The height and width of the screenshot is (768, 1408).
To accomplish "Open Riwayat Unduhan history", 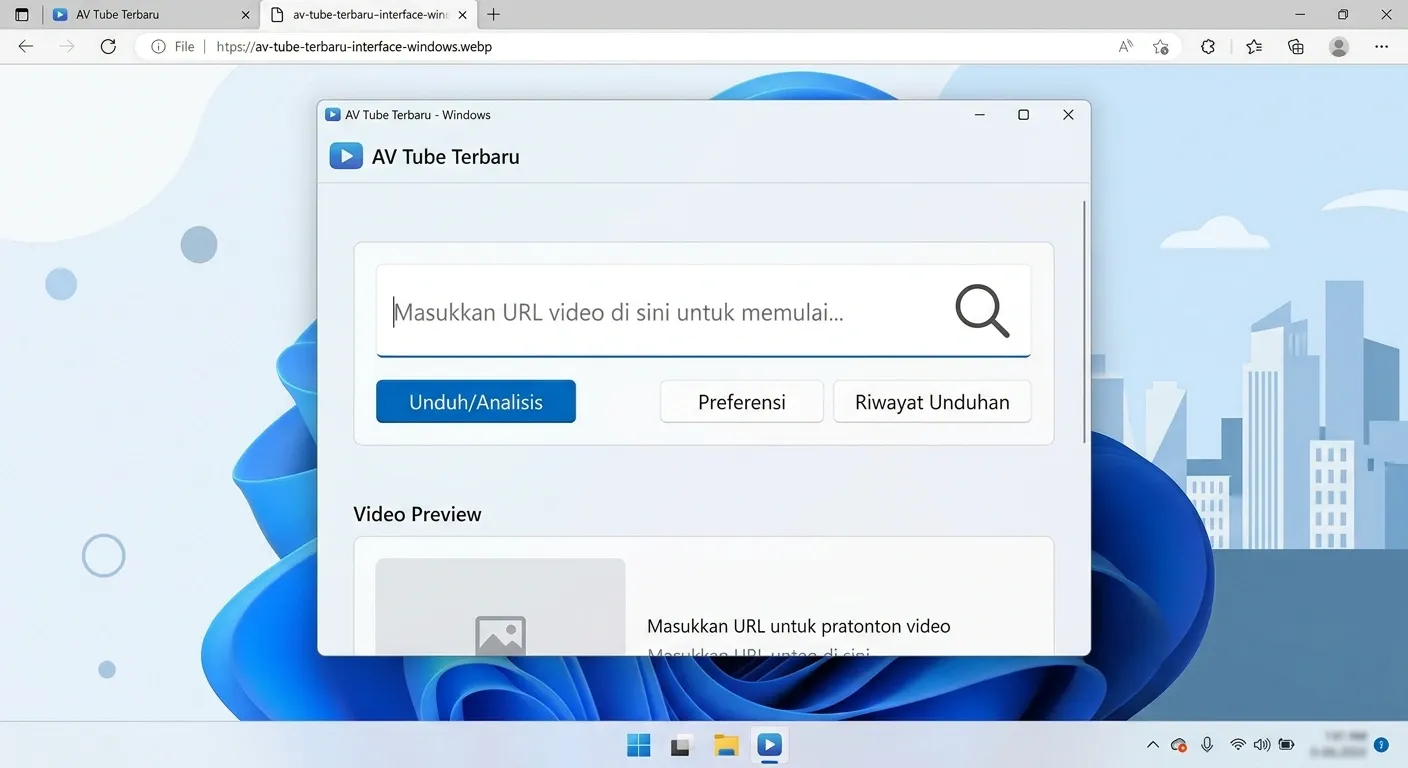I will pyautogui.click(x=932, y=402).
